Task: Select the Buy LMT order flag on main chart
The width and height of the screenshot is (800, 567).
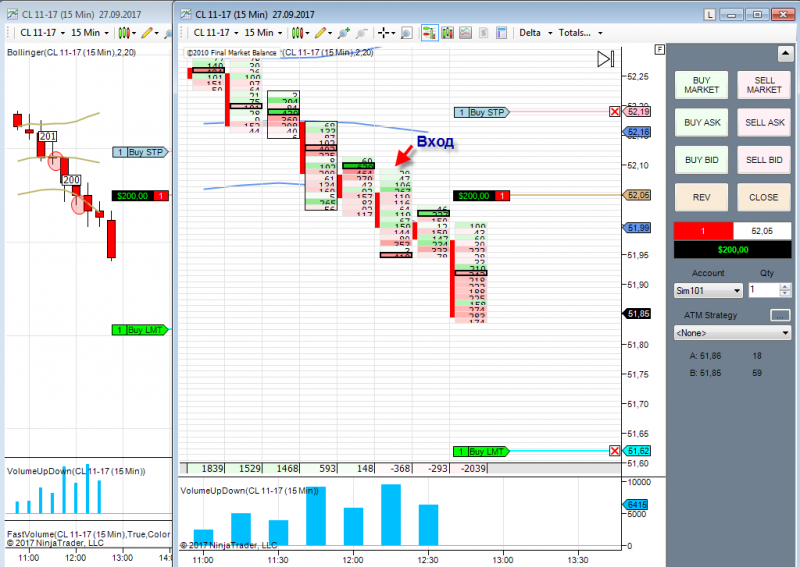Action: [481, 451]
